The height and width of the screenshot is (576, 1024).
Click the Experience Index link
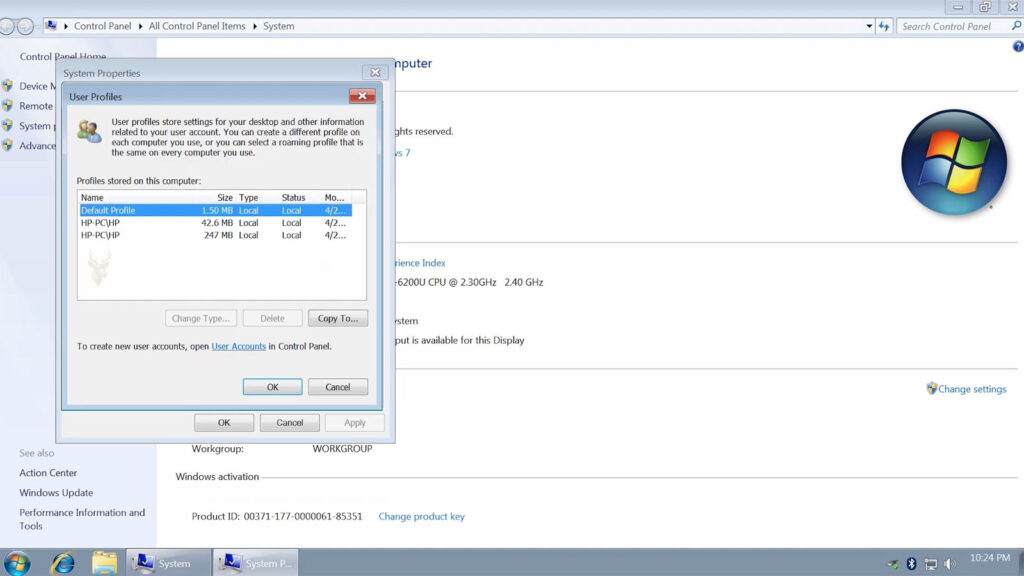click(x=420, y=263)
